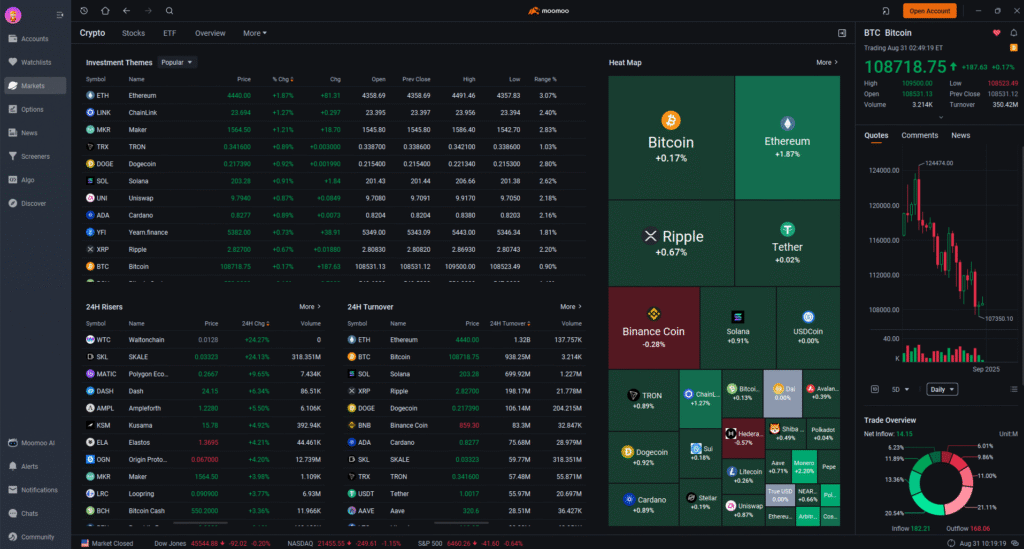Sort 24H Risers by 24H Chg column
Screen dimensions: 1024x549
pos(255,323)
